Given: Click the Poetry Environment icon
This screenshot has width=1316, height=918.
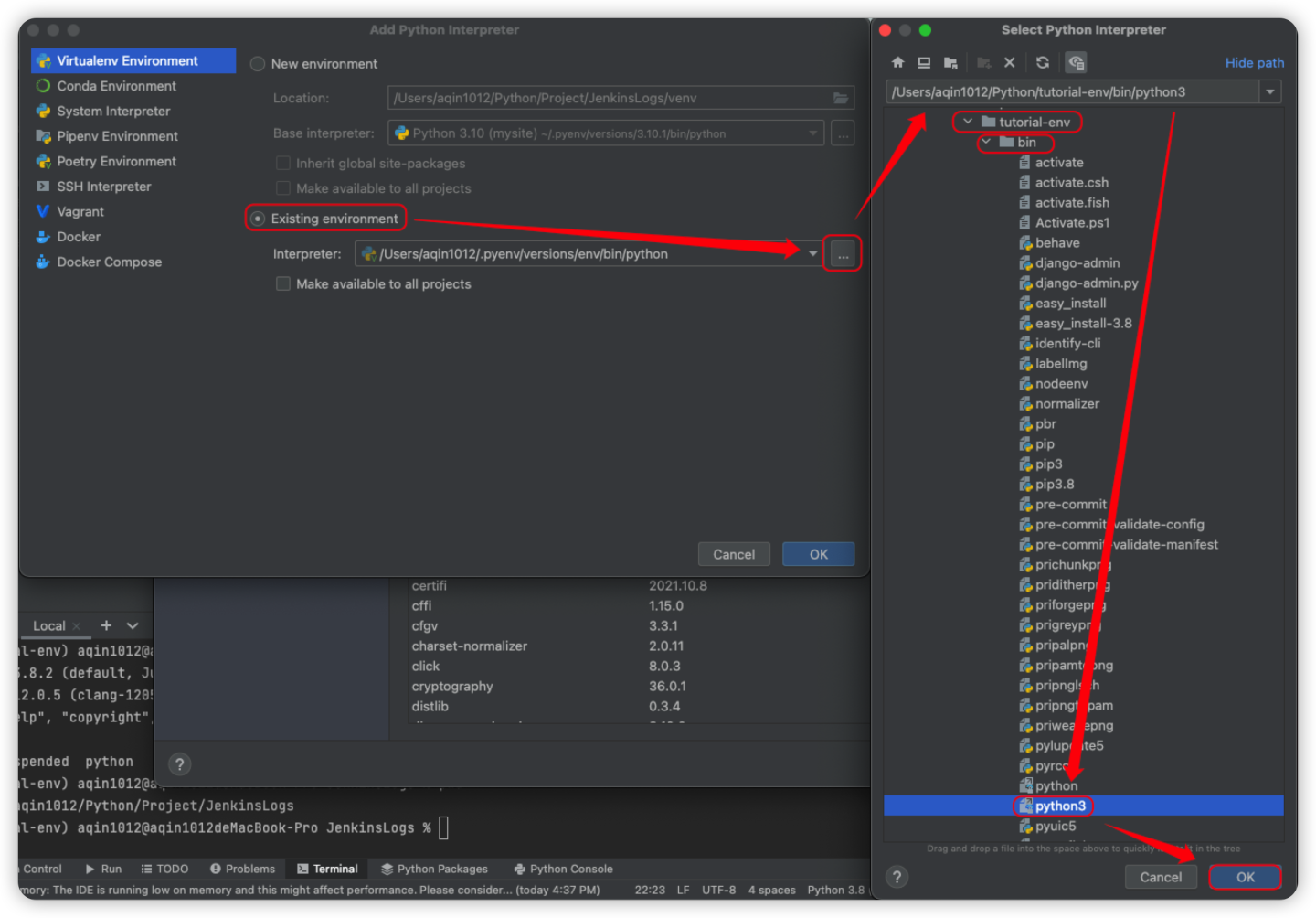Looking at the screenshot, I should pos(43,161).
